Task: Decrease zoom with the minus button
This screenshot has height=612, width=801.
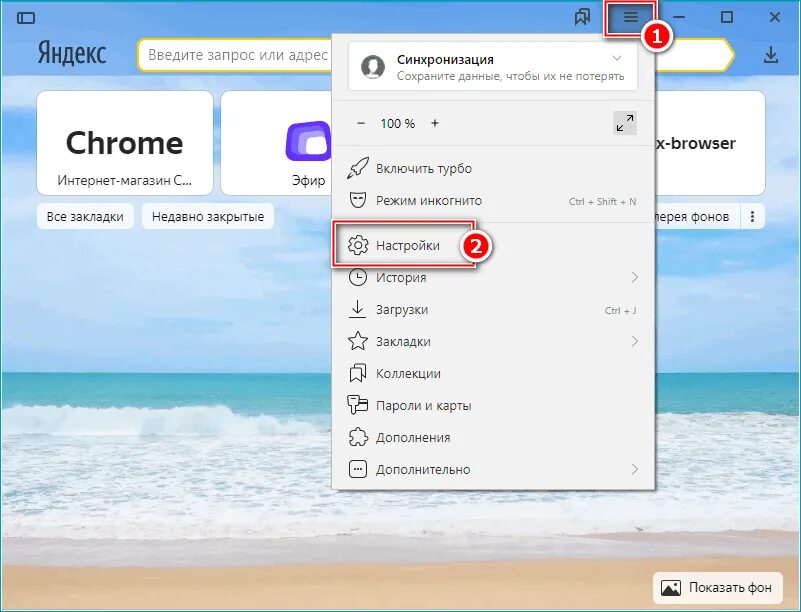Action: 361,123
